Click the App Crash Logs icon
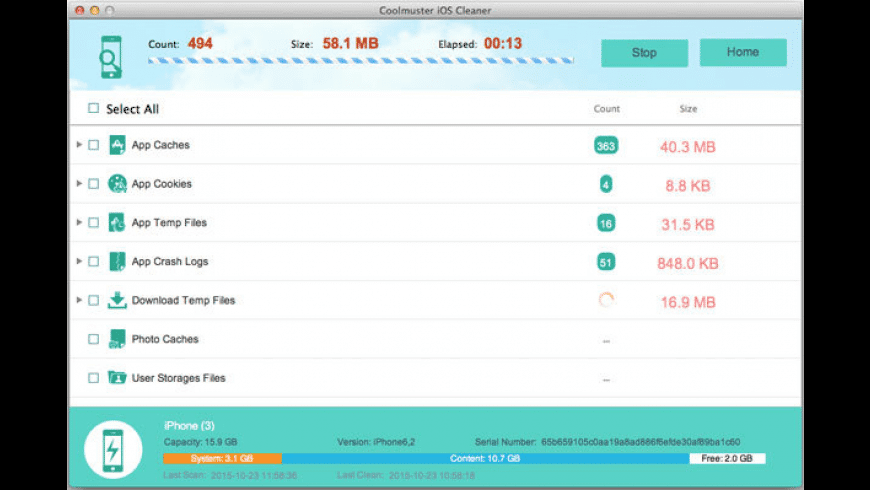The width and height of the screenshot is (870, 490). 117,261
